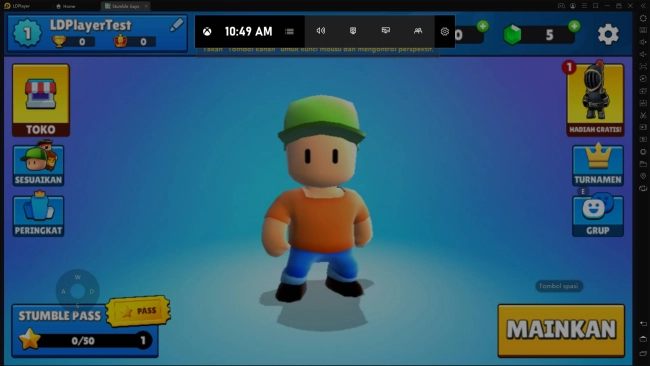Open the GRUP party screen

pyautogui.click(x=598, y=216)
